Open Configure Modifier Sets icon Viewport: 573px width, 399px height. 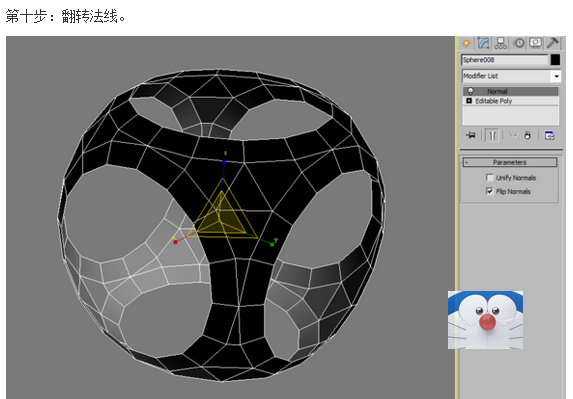coord(549,136)
